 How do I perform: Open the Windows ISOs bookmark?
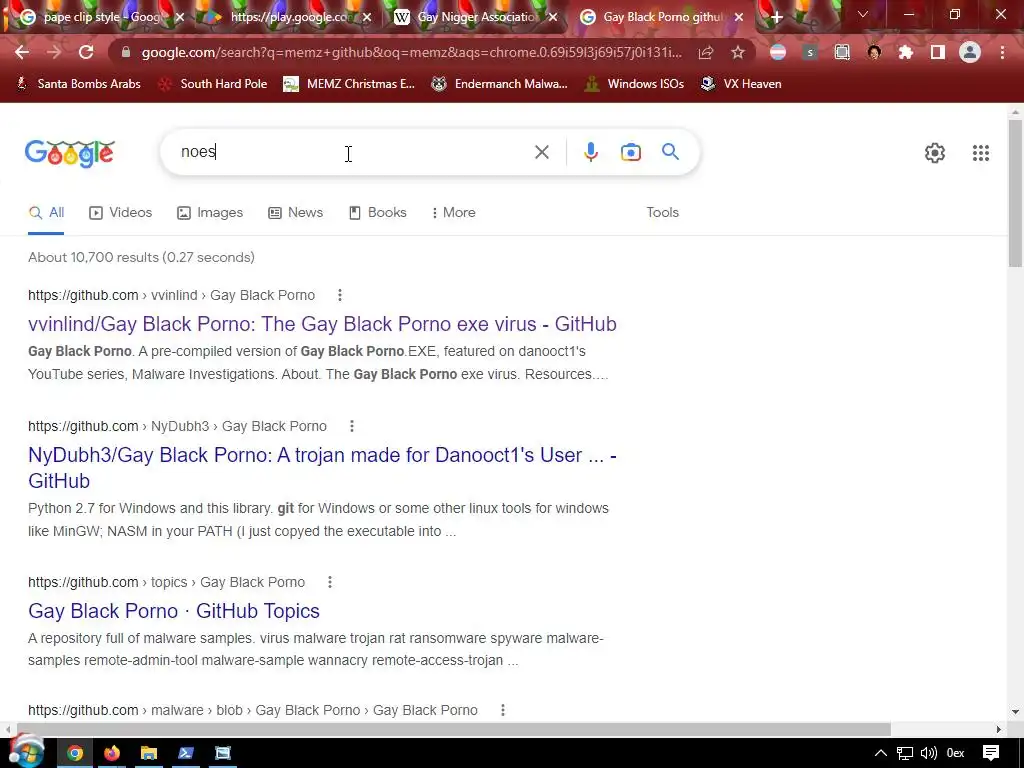(x=634, y=84)
